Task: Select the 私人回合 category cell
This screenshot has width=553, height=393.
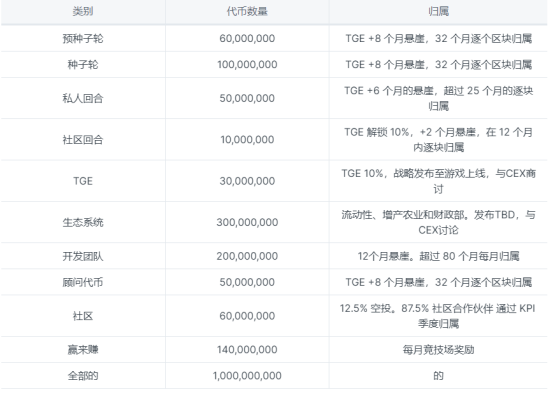Action: coord(83,98)
